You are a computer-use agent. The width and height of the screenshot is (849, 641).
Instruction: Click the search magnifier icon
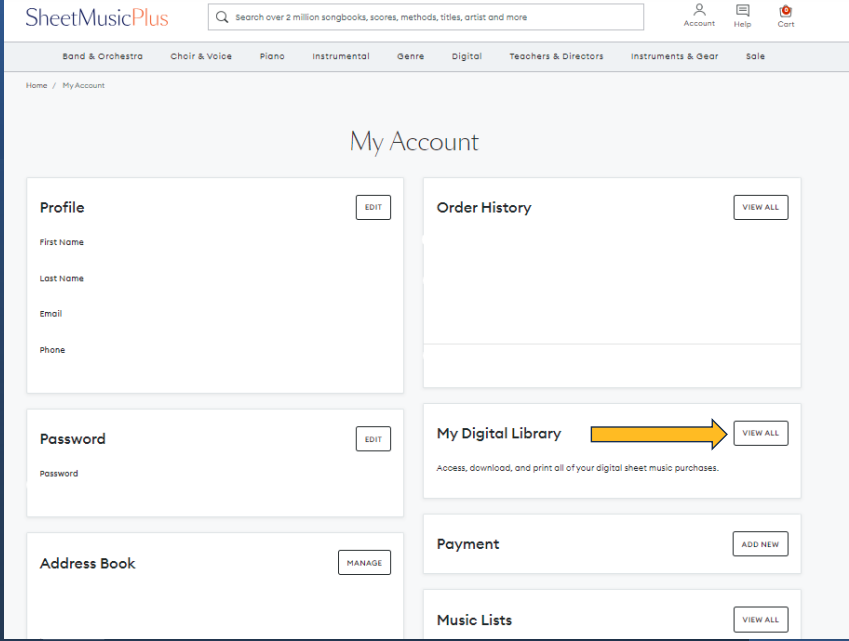(223, 17)
